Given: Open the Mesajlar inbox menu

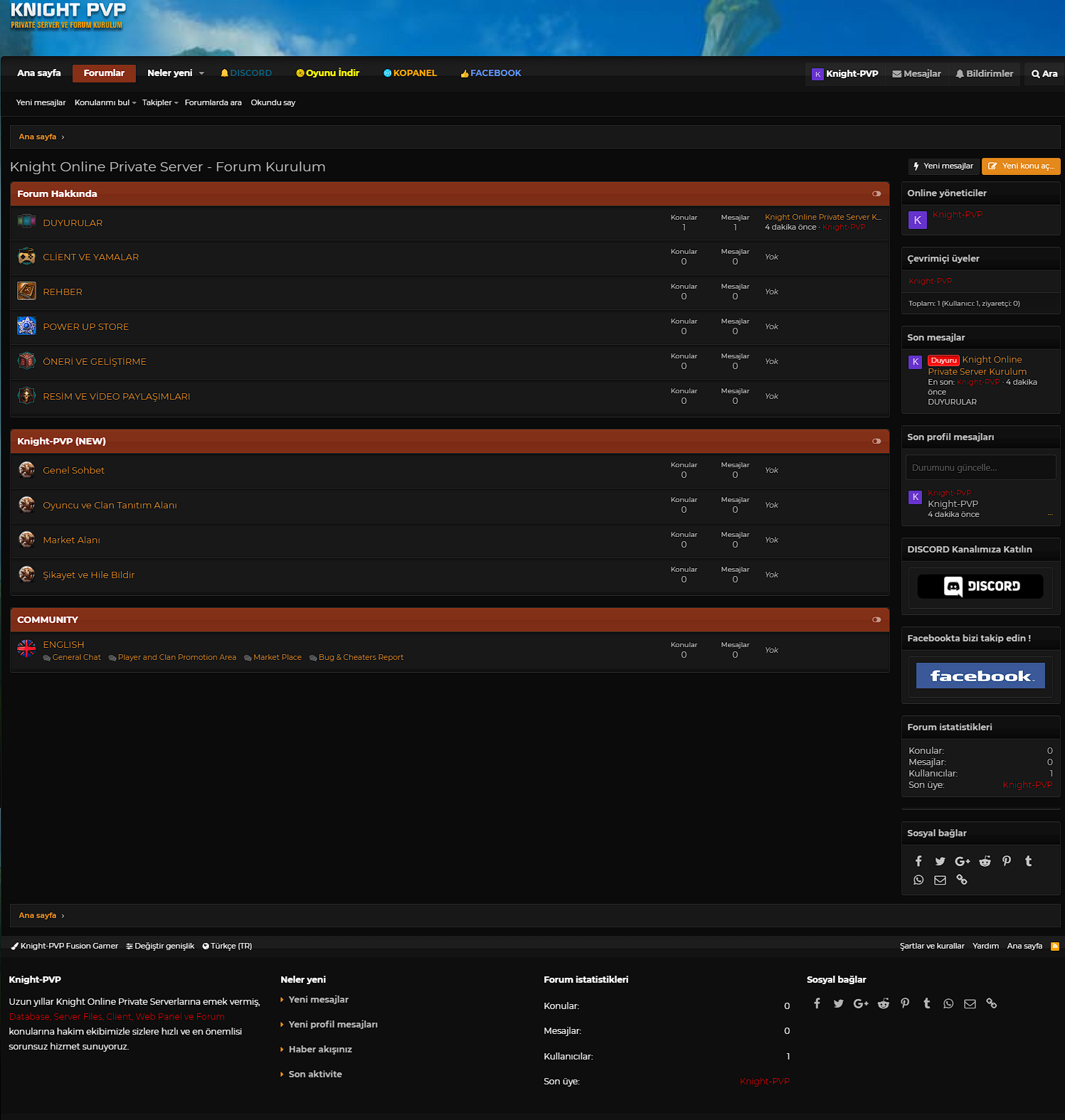Looking at the screenshot, I should pos(916,73).
